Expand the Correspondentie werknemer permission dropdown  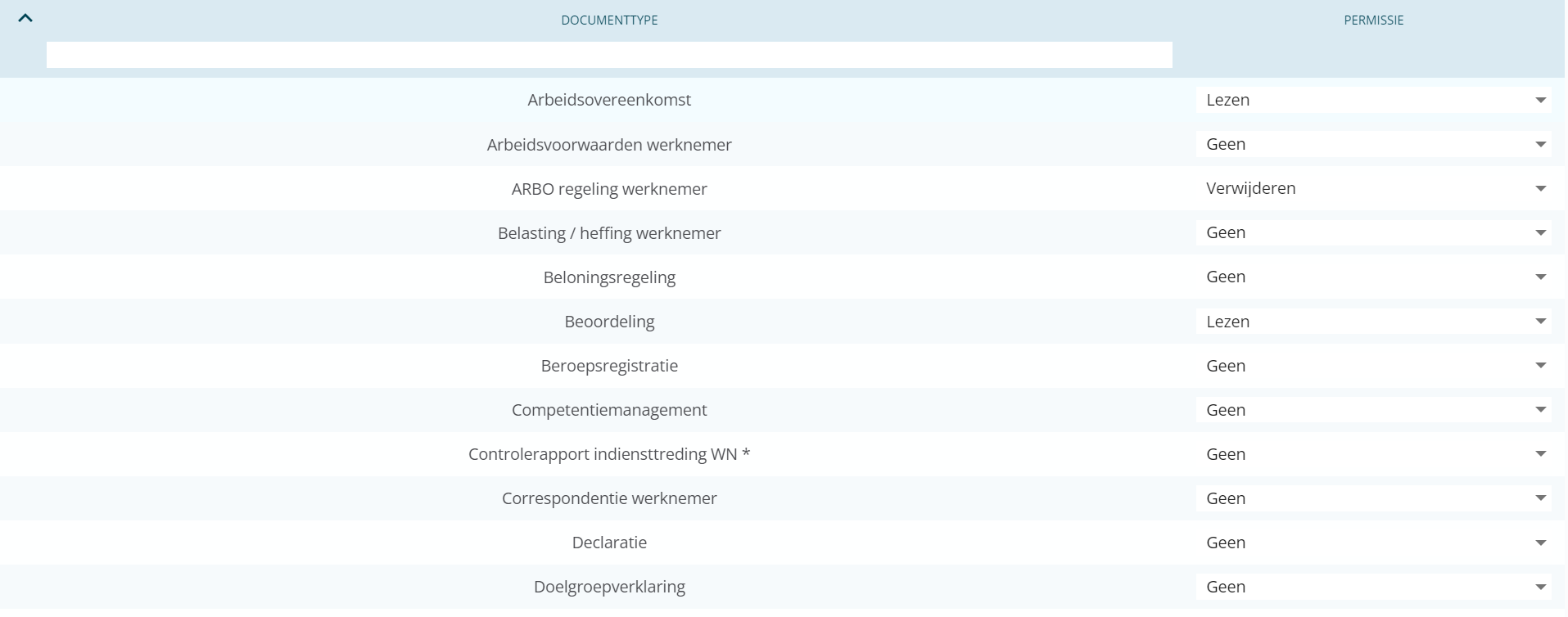tap(1373, 498)
